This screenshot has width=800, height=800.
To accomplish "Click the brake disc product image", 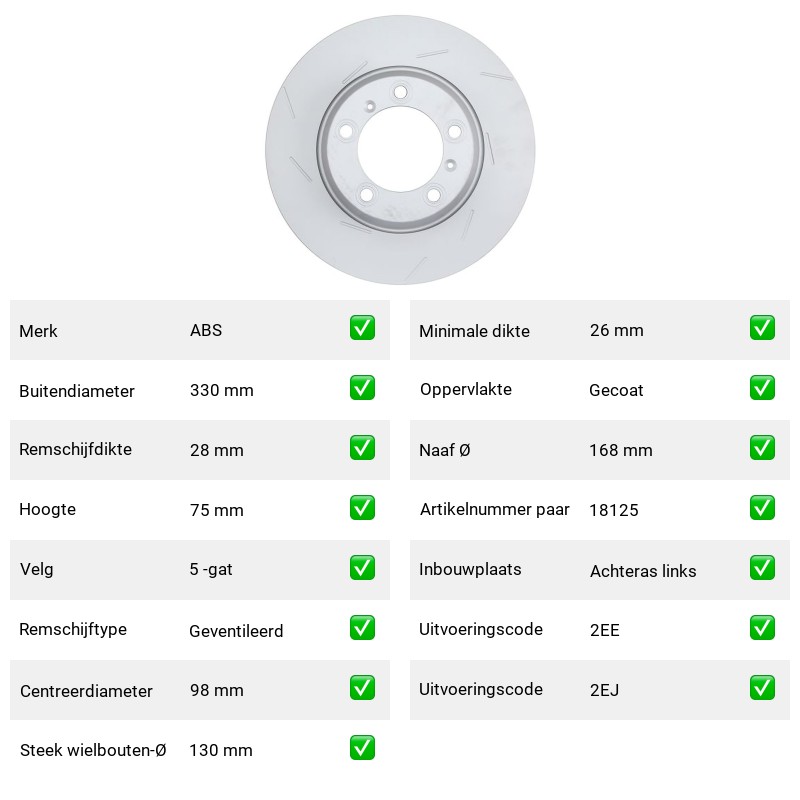I will click(400, 149).
